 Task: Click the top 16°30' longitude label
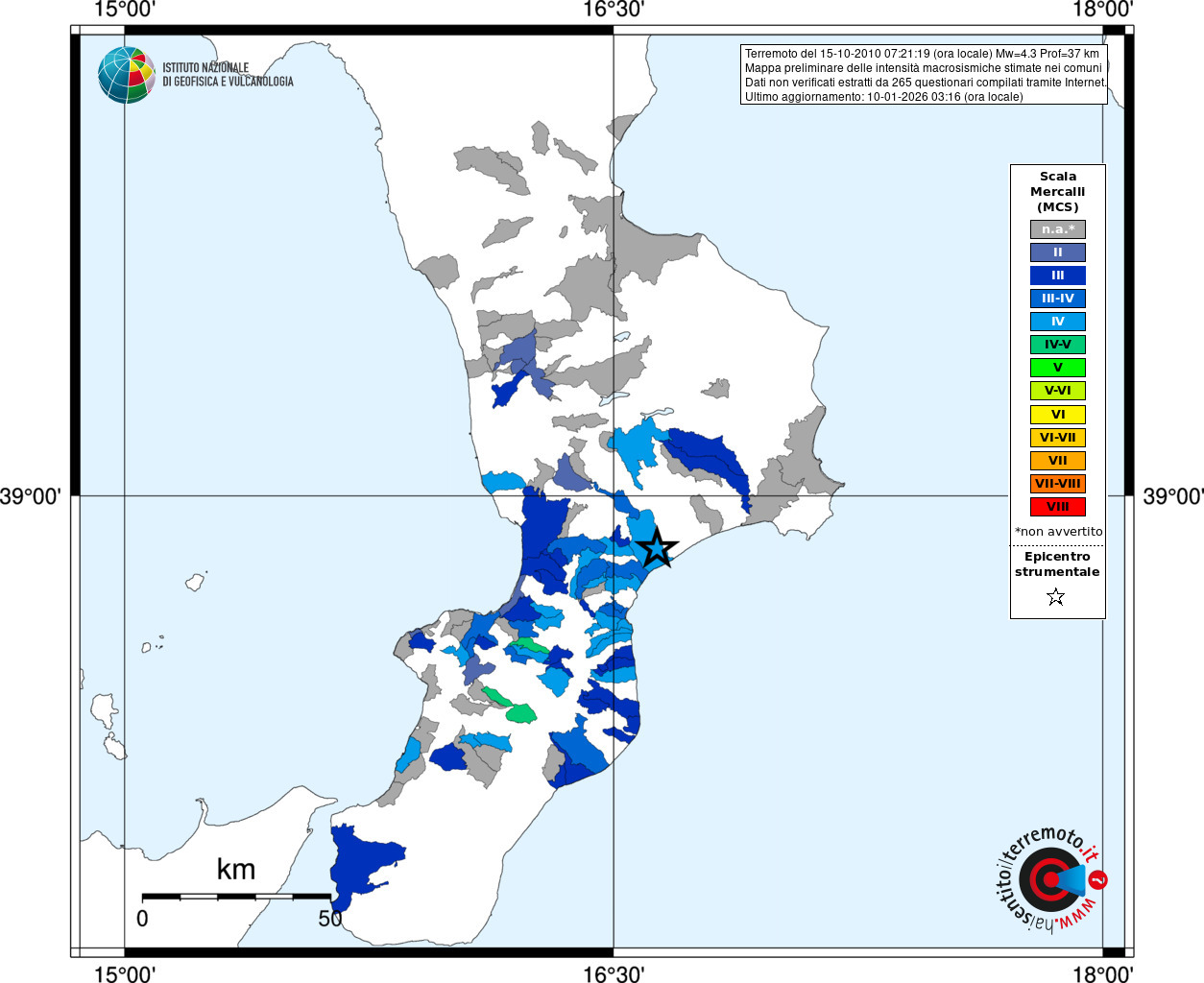pyautogui.click(x=614, y=10)
